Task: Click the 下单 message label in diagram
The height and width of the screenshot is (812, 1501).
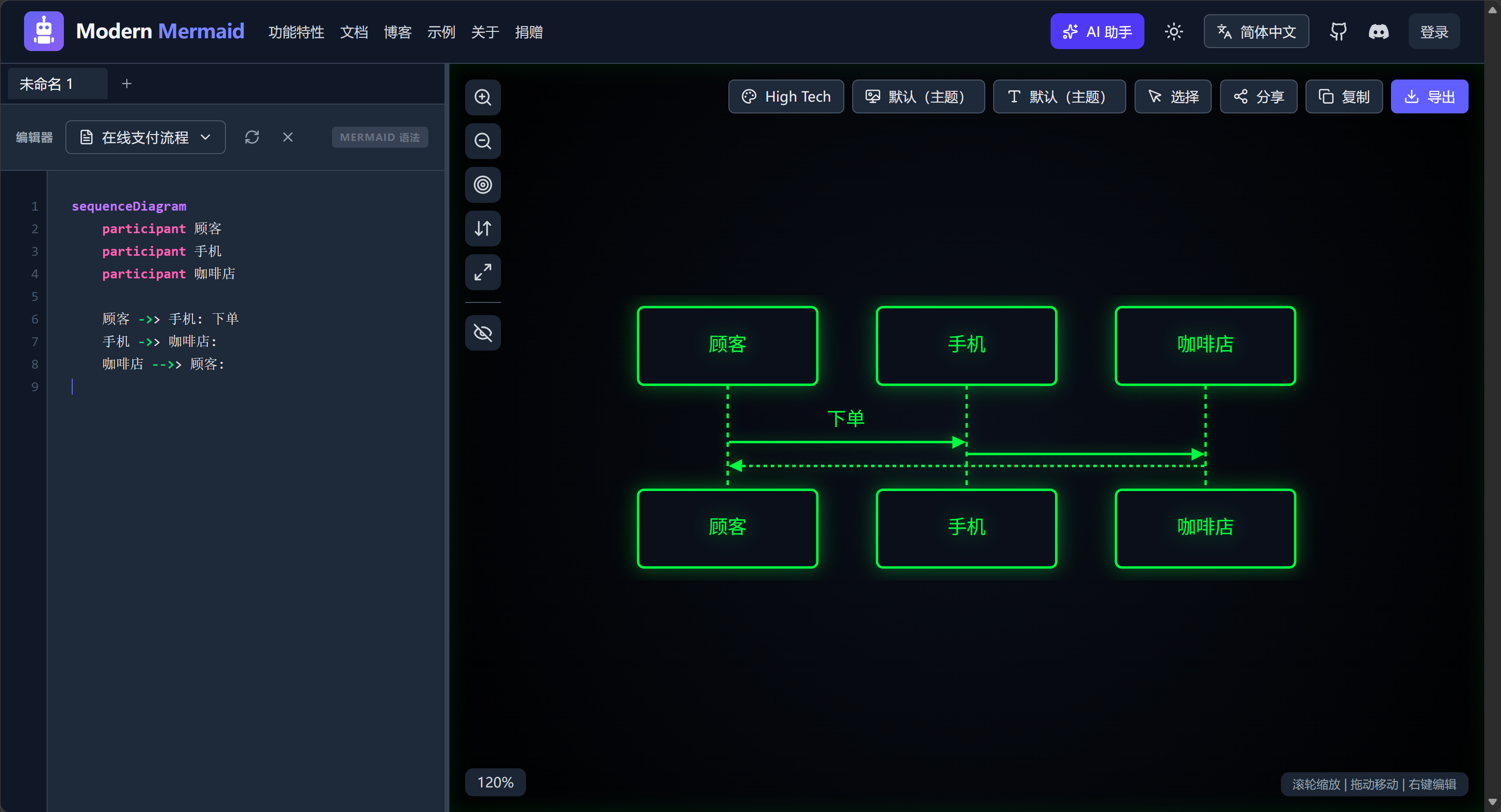Action: click(846, 418)
